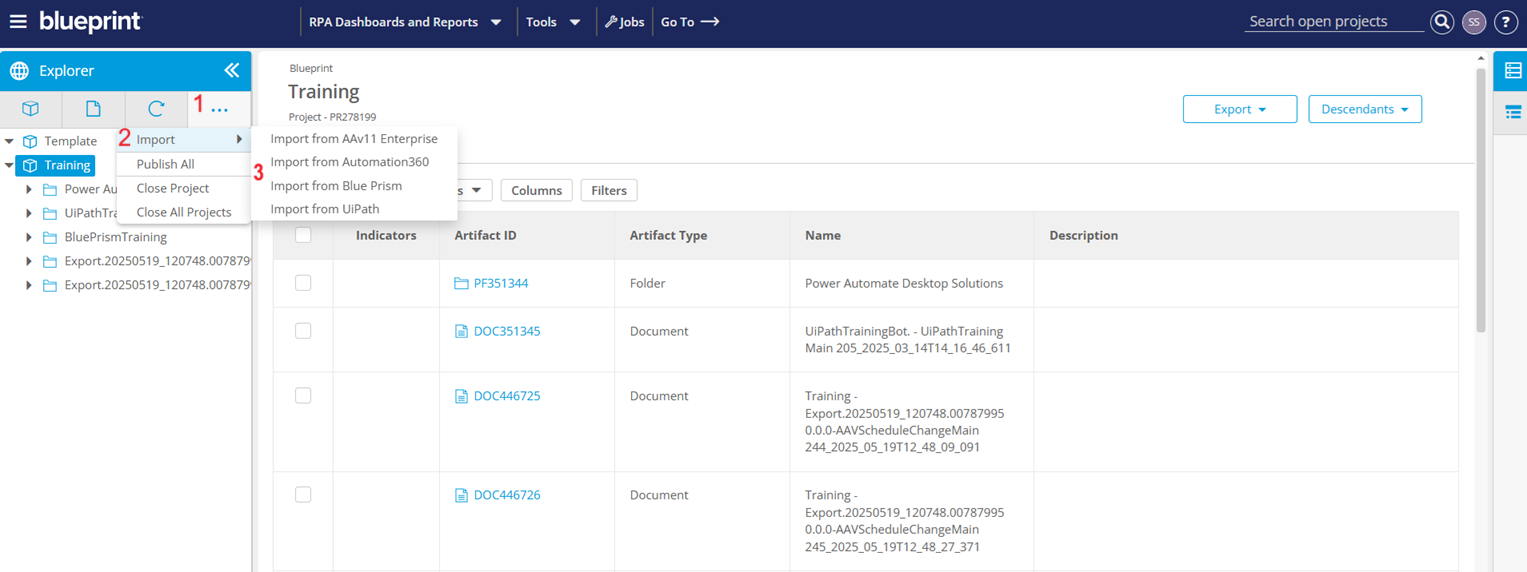Click the Description column header

click(x=1083, y=235)
